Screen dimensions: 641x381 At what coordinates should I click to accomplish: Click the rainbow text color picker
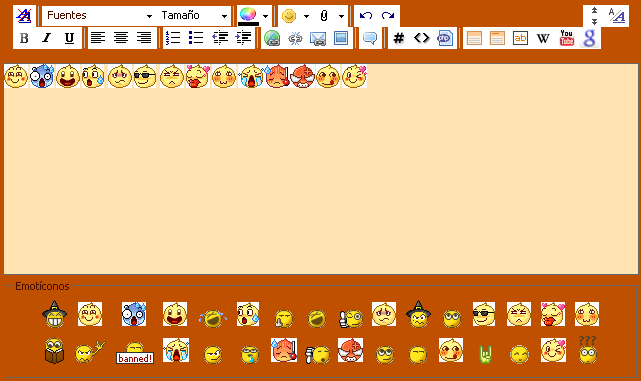248,16
